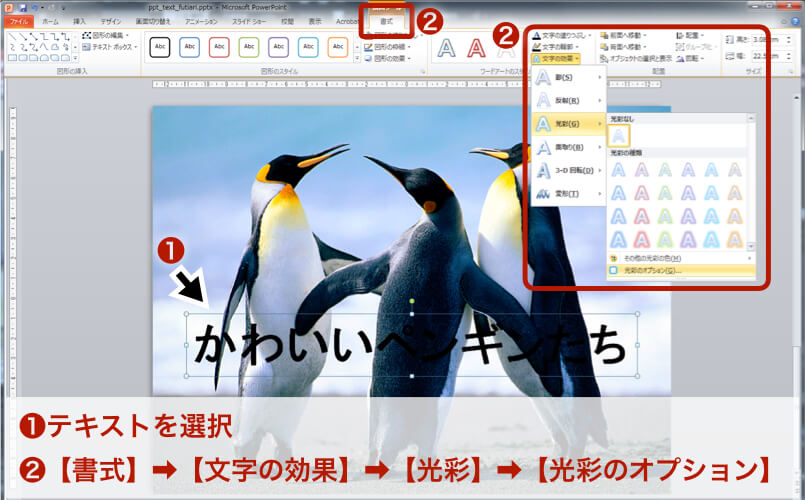
Task: Open 図形の効果 shape effects dropdown
Action: tap(387, 59)
